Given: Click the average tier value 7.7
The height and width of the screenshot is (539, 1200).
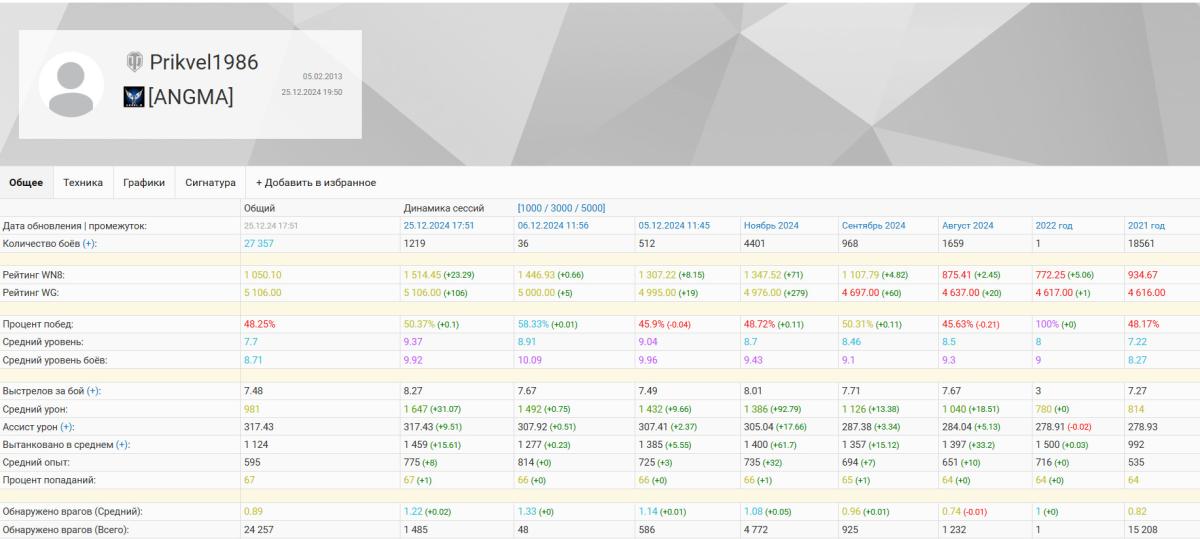Looking at the screenshot, I should (250, 340).
